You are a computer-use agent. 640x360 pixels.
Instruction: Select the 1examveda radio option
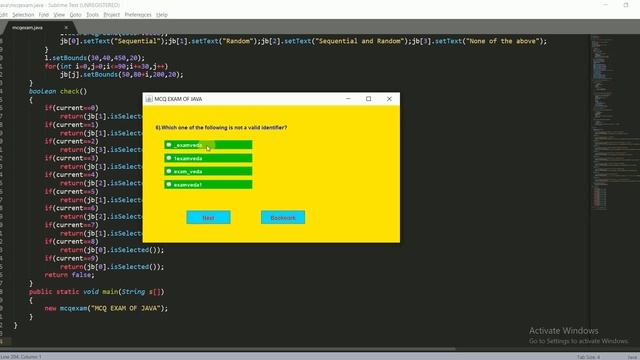[x=208, y=158]
